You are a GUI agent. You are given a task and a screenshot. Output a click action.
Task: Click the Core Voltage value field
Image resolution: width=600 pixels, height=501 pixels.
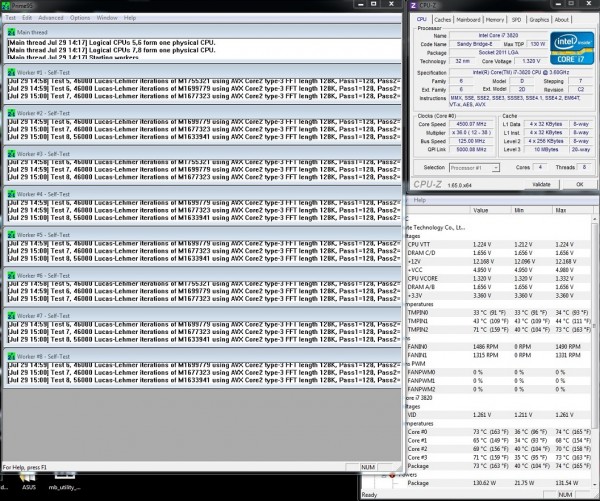coord(531,61)
